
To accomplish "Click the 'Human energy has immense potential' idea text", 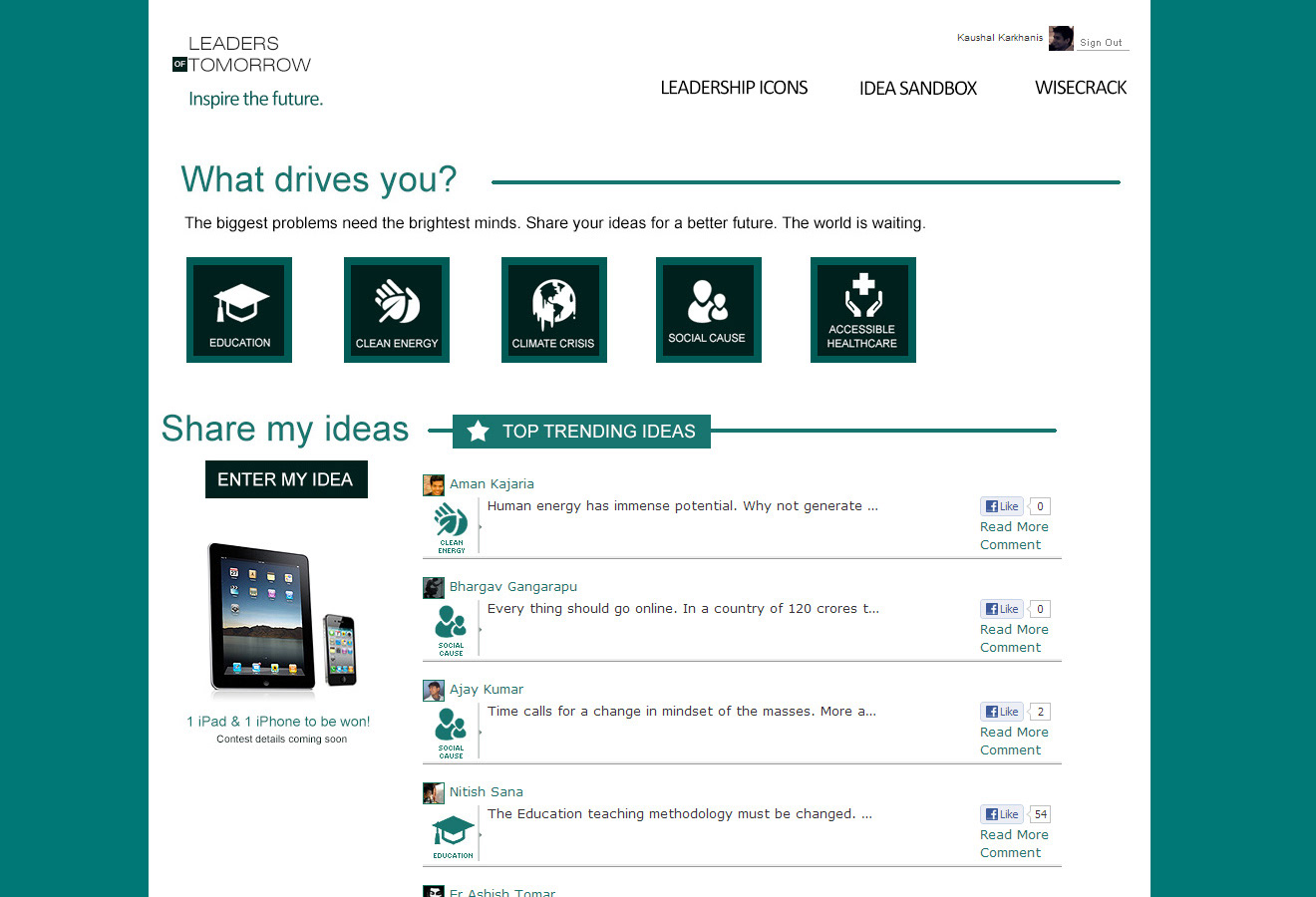I will point(683,506).
